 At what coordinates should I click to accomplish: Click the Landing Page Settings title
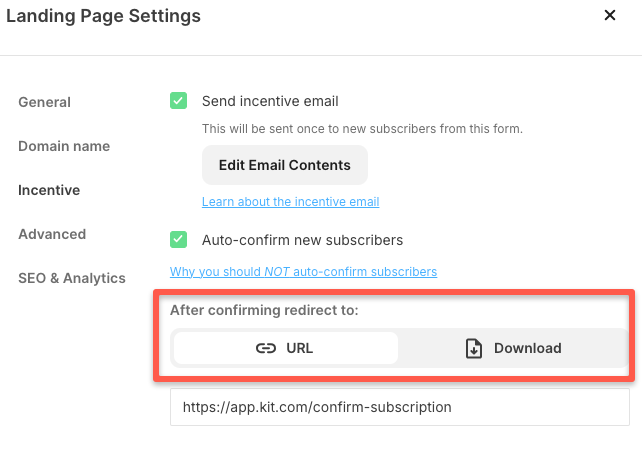[104, 16]
